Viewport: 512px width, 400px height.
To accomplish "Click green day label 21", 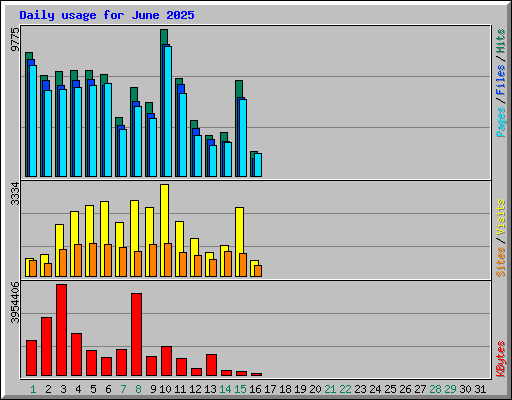I will click(x=330, y=389).
